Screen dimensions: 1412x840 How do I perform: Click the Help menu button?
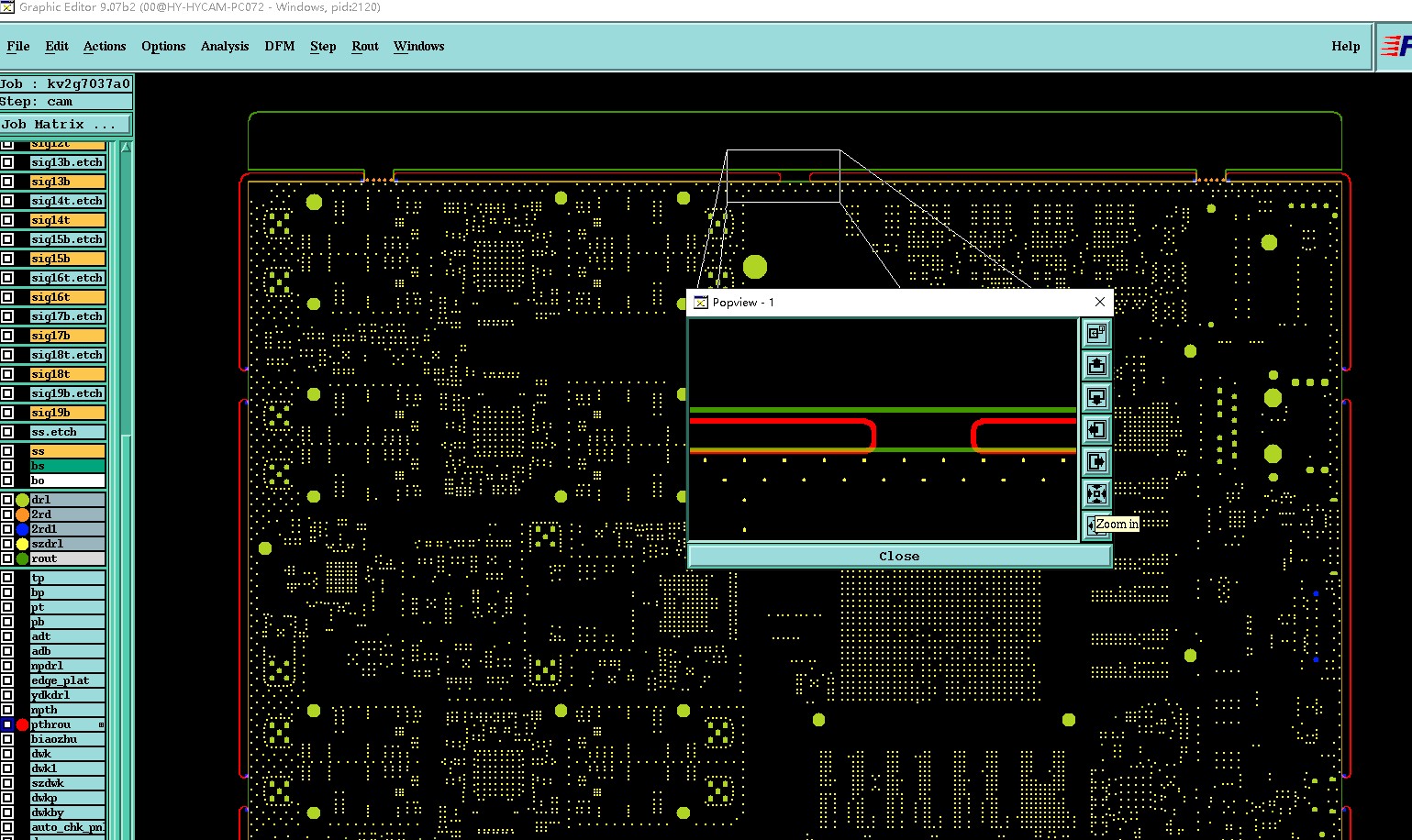coord(1345,47)
